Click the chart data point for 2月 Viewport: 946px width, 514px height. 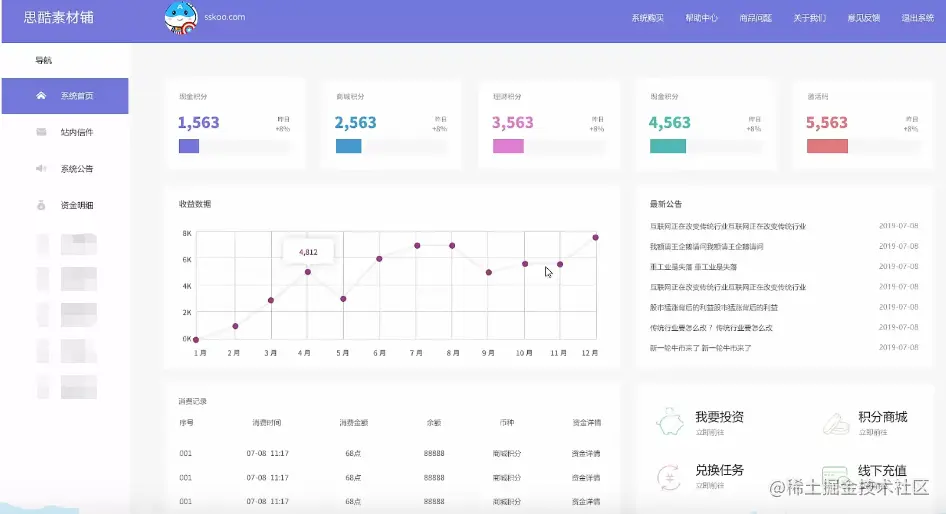click(235, 326)
